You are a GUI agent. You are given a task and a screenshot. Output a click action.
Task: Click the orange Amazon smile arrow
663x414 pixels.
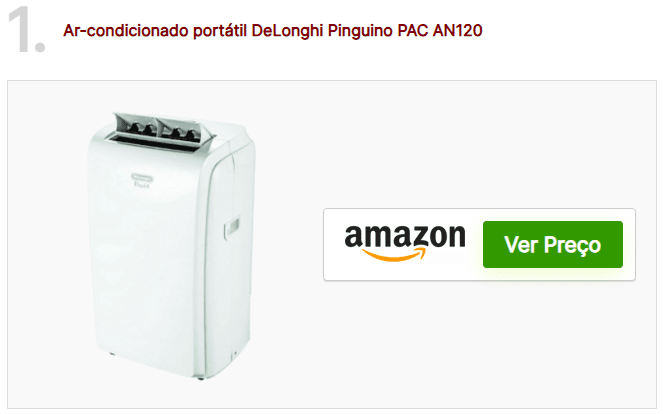click(394, 255)
